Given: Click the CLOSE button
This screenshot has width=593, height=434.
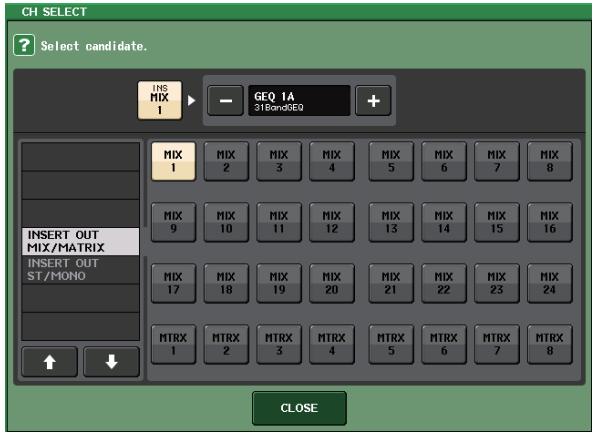Looking at the screenshot, I should 299,408.
